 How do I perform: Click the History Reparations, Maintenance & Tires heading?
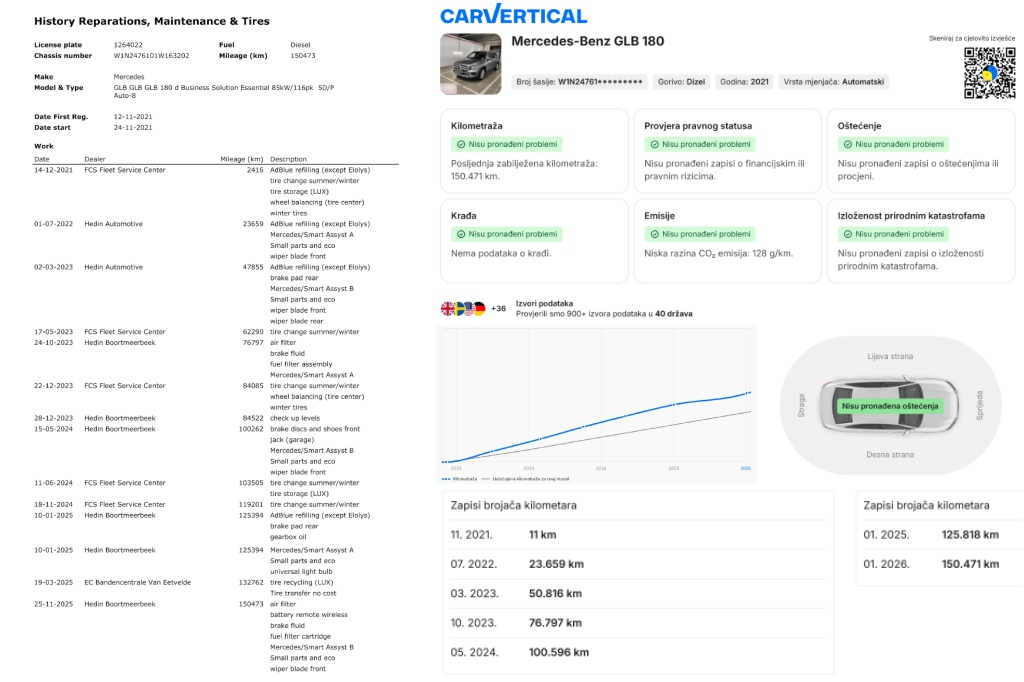[151, 21]
